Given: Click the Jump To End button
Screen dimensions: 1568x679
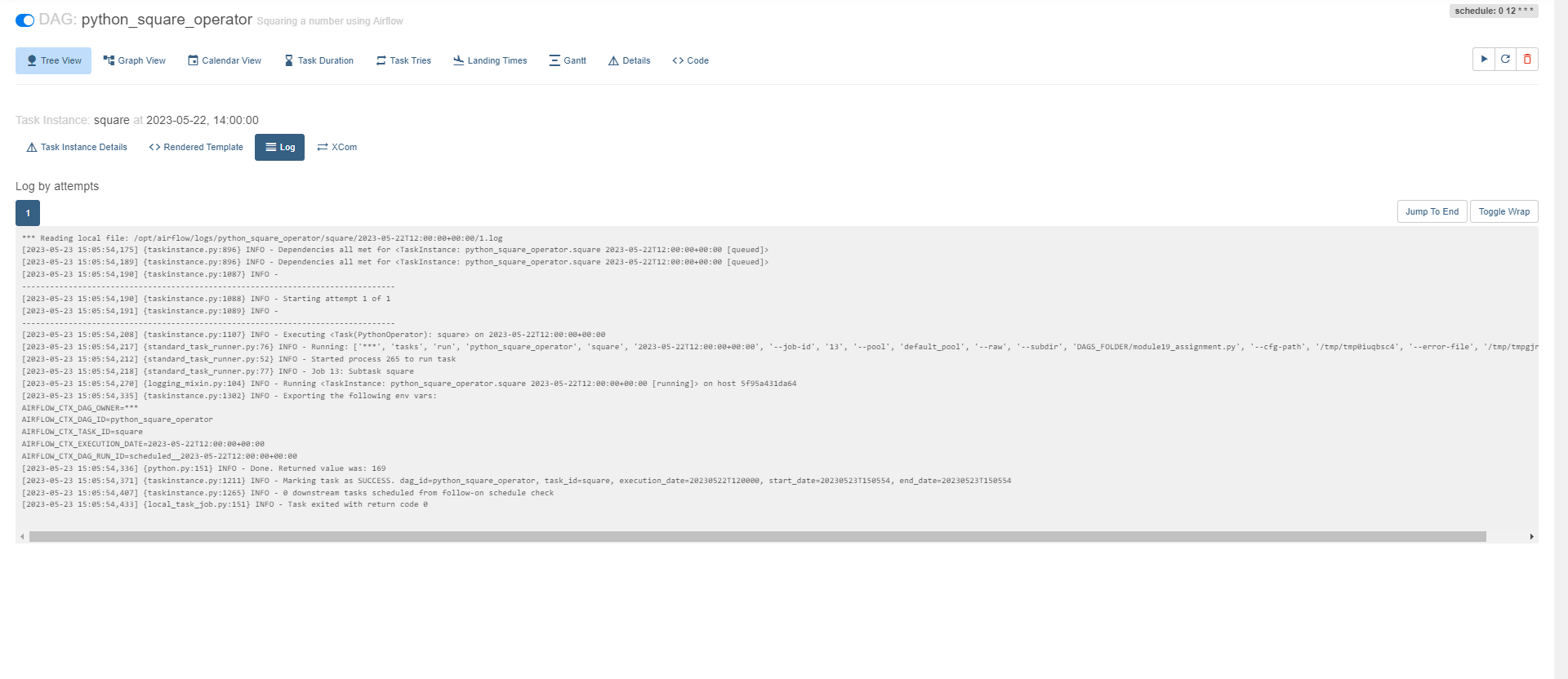Looking at the screenshot, I should (x=1432, y=211).
